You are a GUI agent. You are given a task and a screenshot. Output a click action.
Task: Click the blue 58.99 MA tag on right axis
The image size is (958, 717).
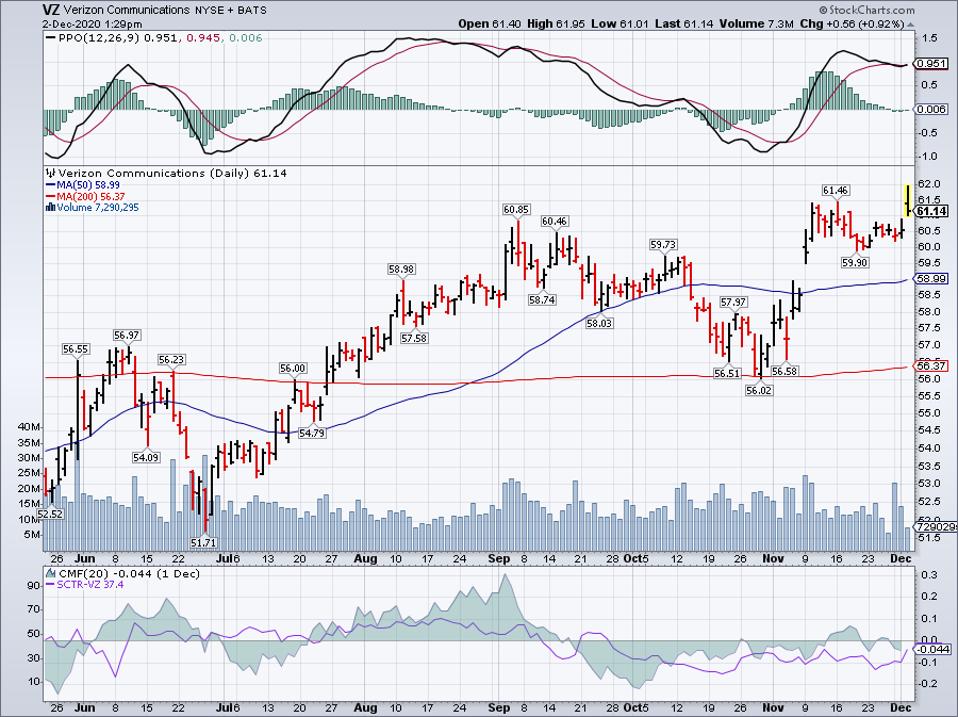click(932, 278)
